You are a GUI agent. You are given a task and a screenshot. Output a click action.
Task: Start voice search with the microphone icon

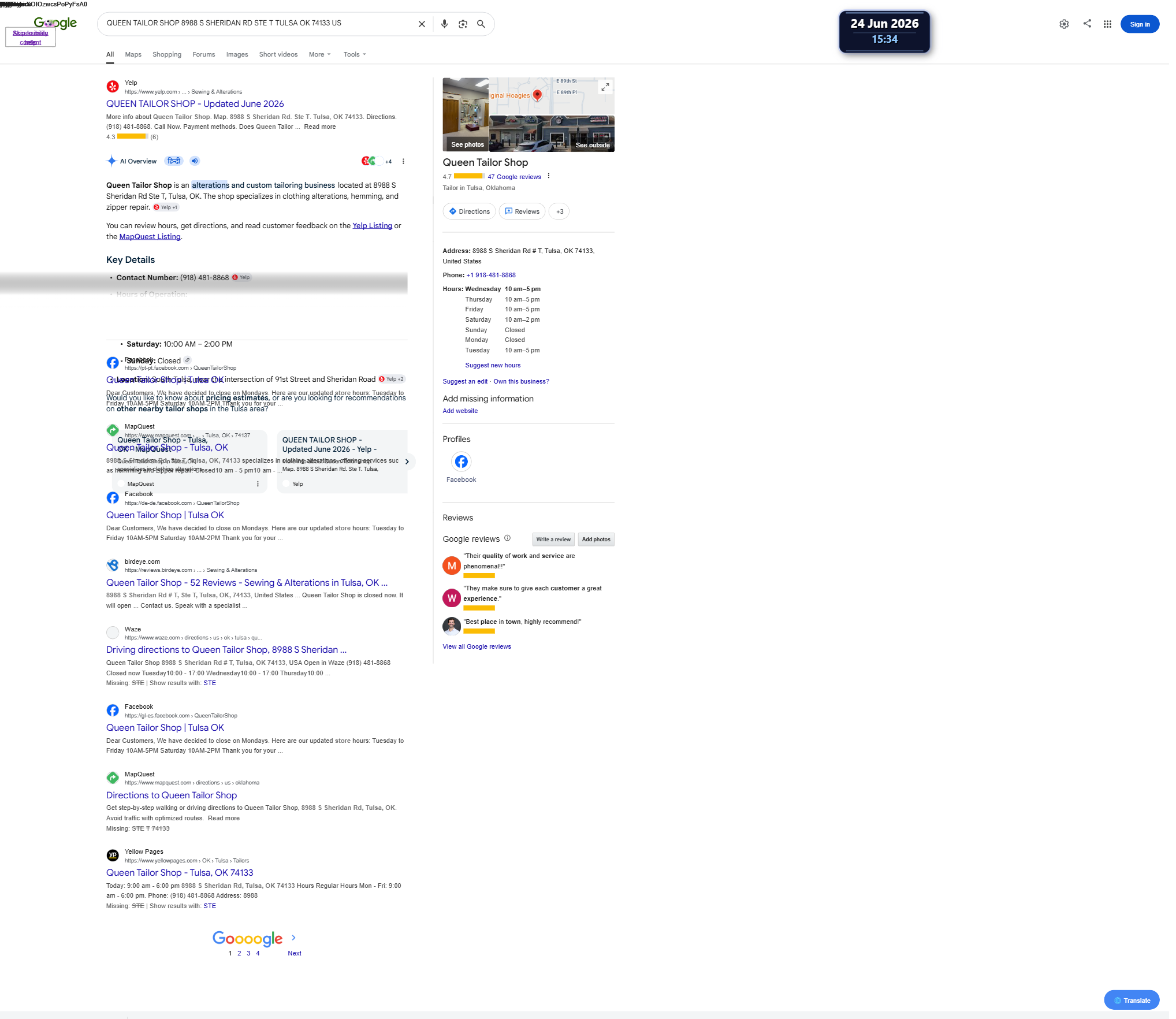tap(444, 24)
